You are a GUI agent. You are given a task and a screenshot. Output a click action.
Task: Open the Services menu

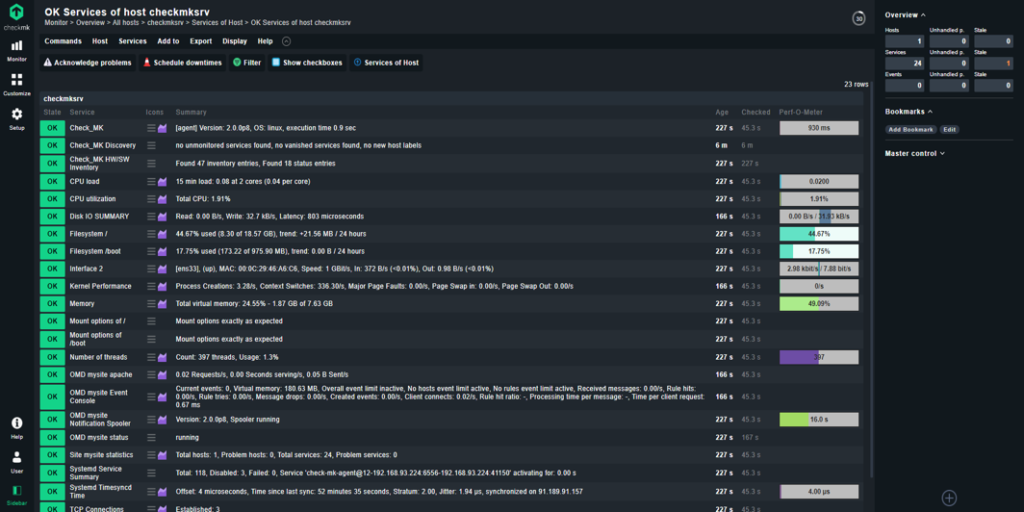click(x=133, y=41)
